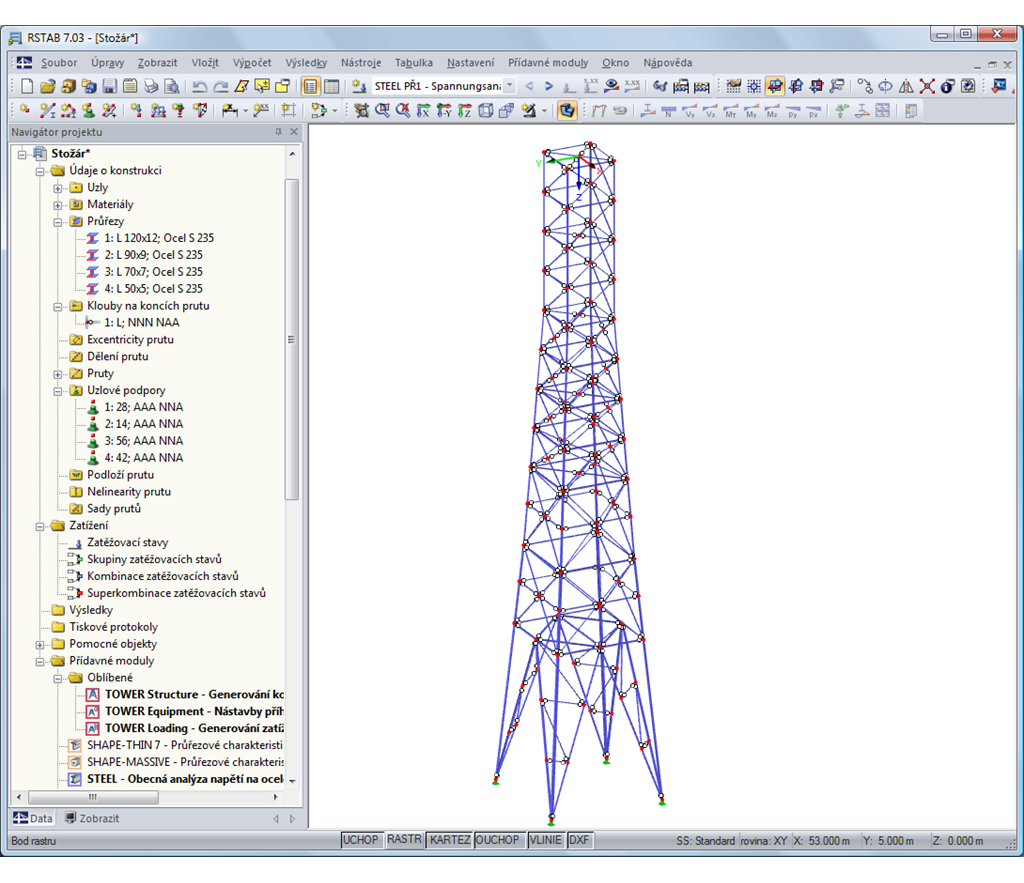Display Vz shear force results

pyautogui.click(x=710, y=111)
